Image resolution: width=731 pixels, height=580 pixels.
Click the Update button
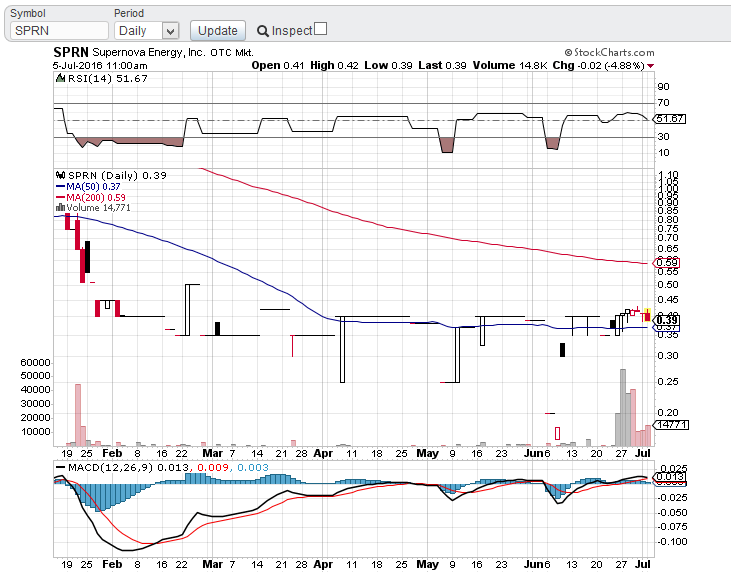tap(218, 31)
